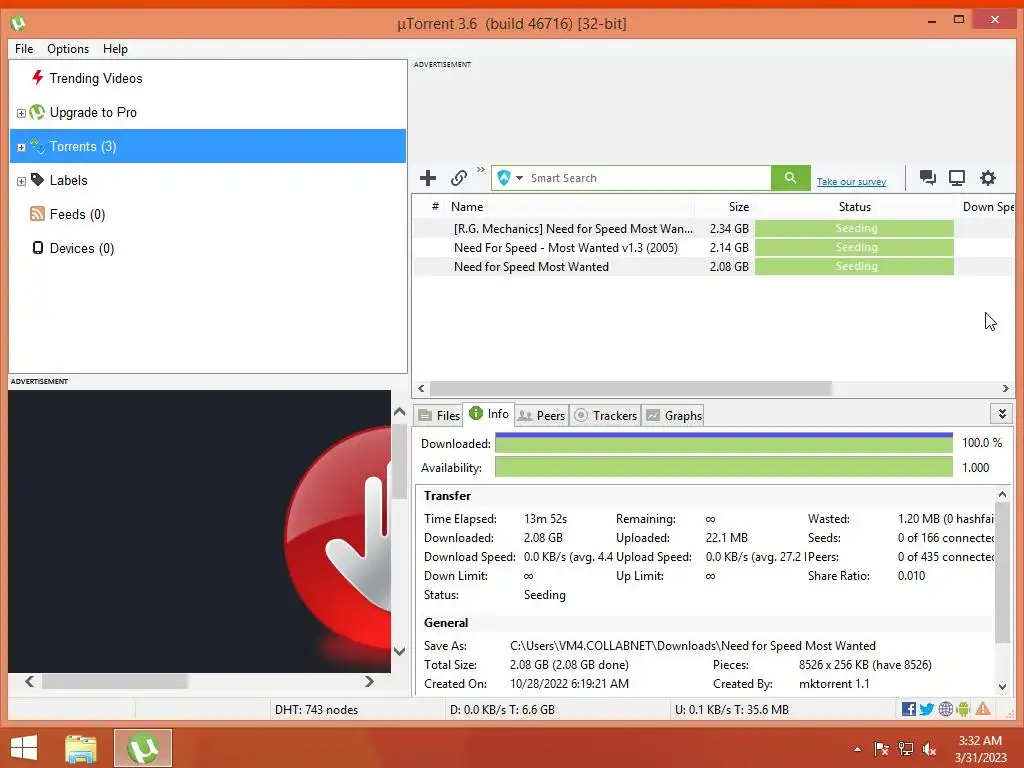Switch to the Info tab
This screenshot has height=768, width=1024.
click(x=488, y=414)
